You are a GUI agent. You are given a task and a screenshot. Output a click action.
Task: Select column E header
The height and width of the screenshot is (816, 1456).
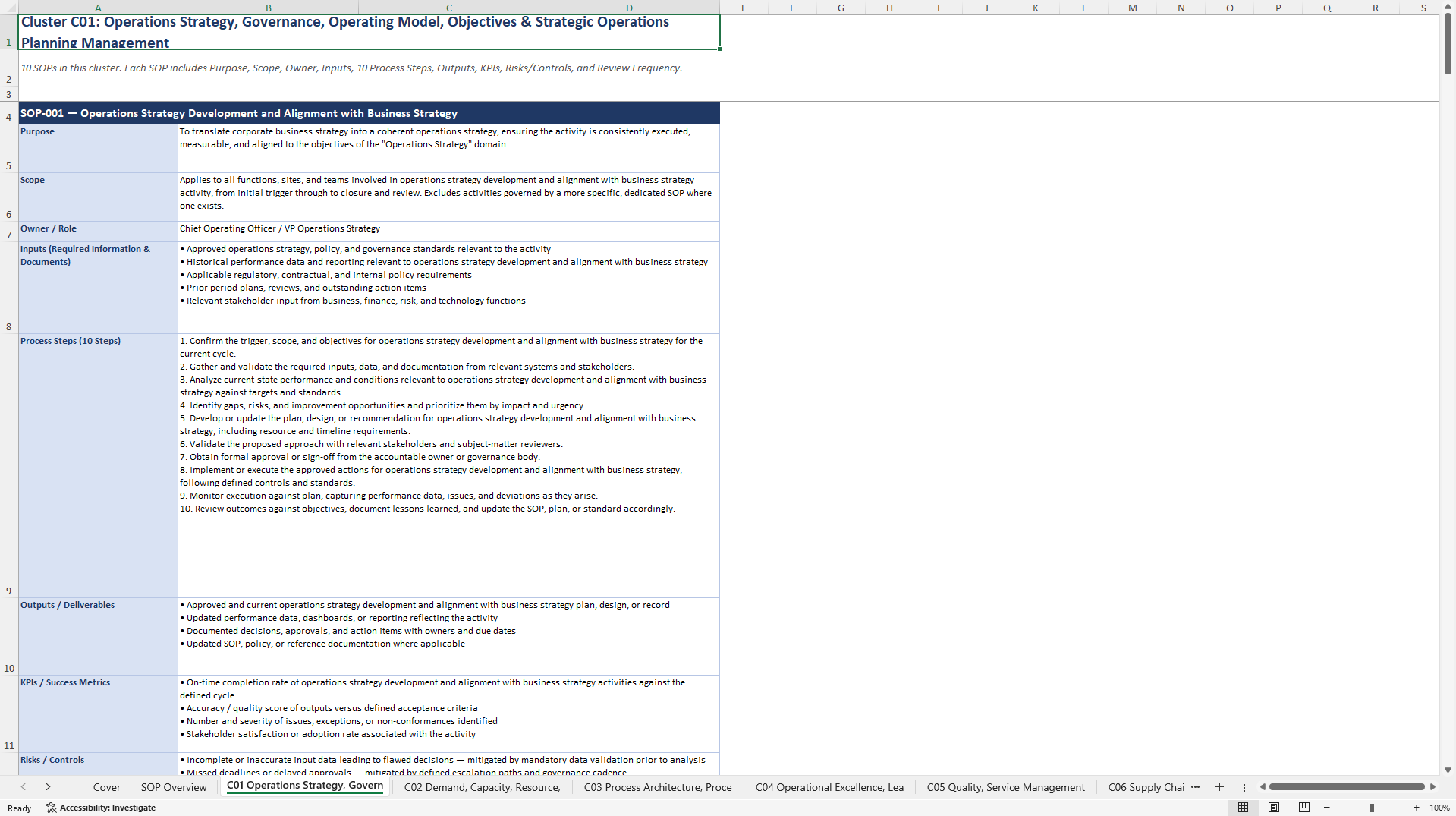click(x=744, y=8)
